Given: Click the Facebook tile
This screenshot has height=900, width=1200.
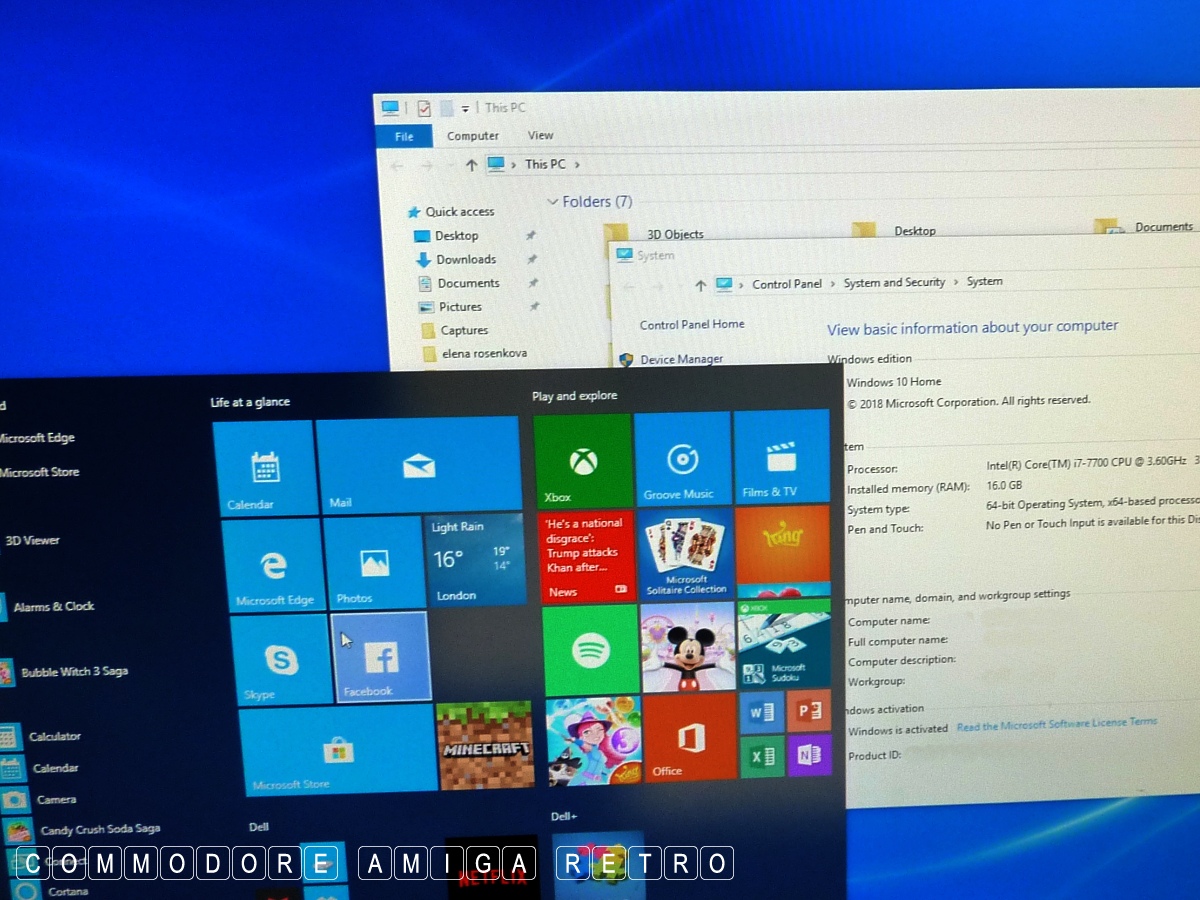Looking at the screenshot, I should click(x=381, y=658).
